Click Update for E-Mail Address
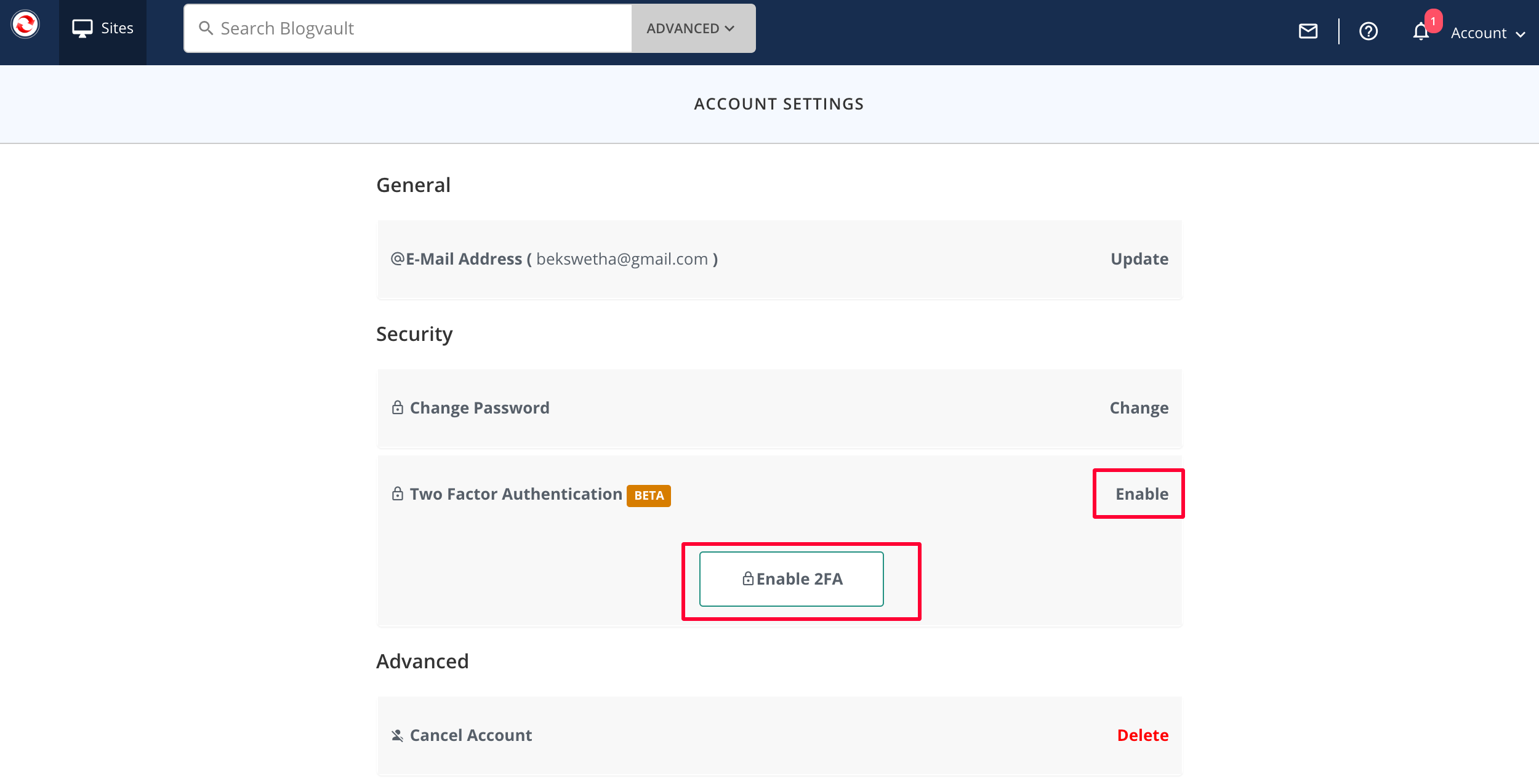Viewport: 1539px width, 784px height. point(1139,259)
